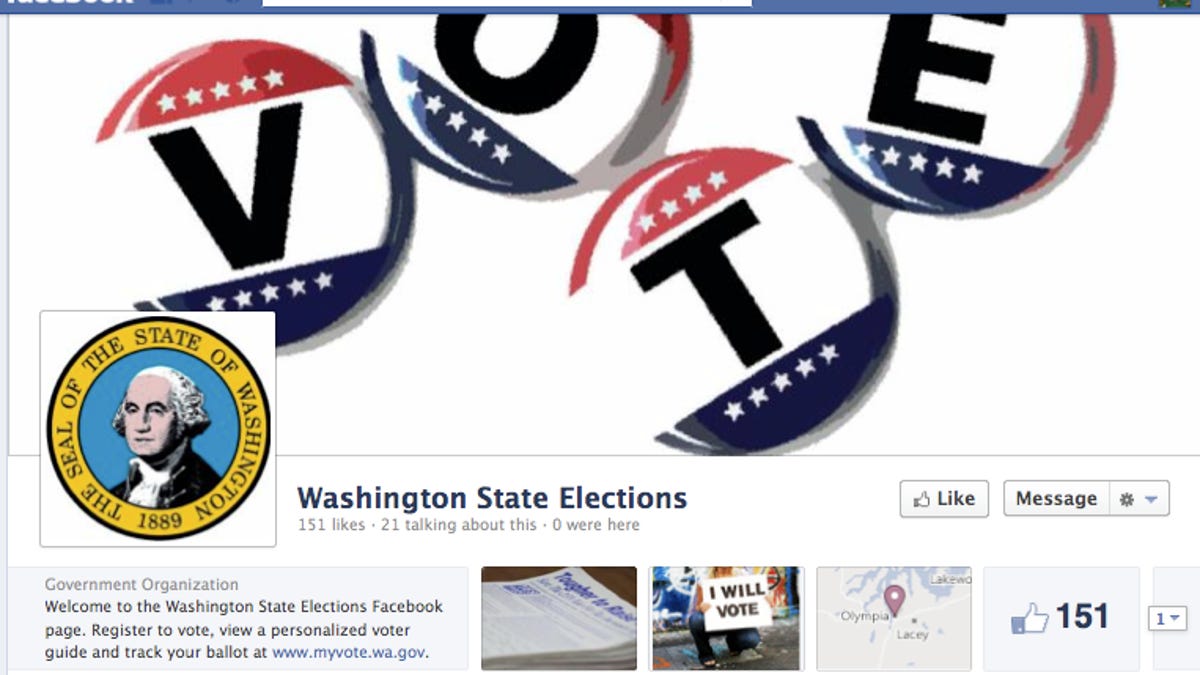Click the '0 were here' text

coord(595,525)
